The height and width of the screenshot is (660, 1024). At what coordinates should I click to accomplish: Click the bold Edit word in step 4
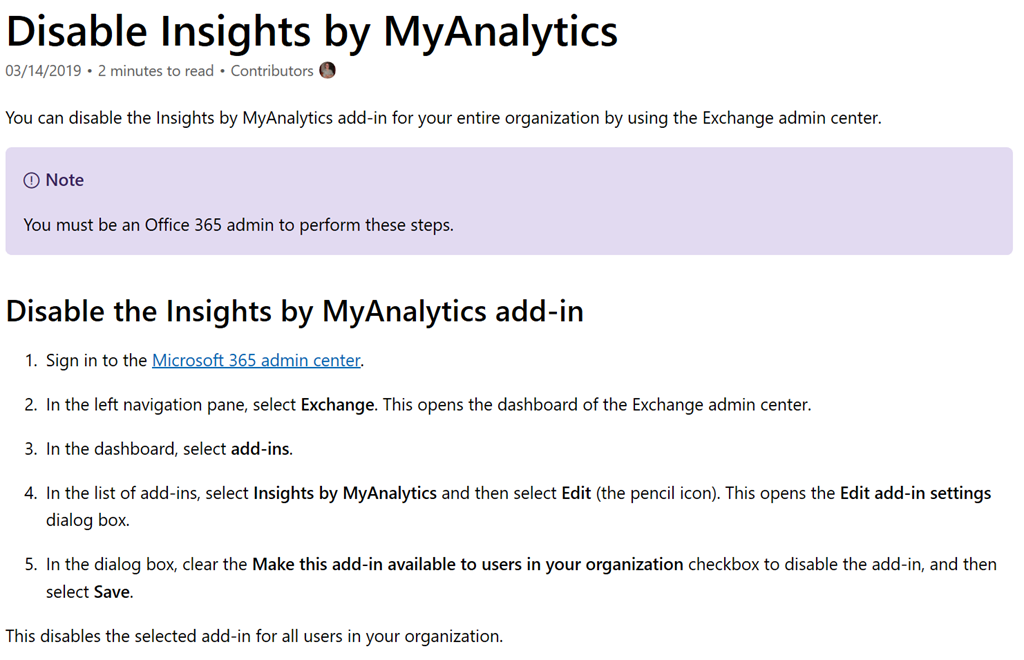(578, 493)
